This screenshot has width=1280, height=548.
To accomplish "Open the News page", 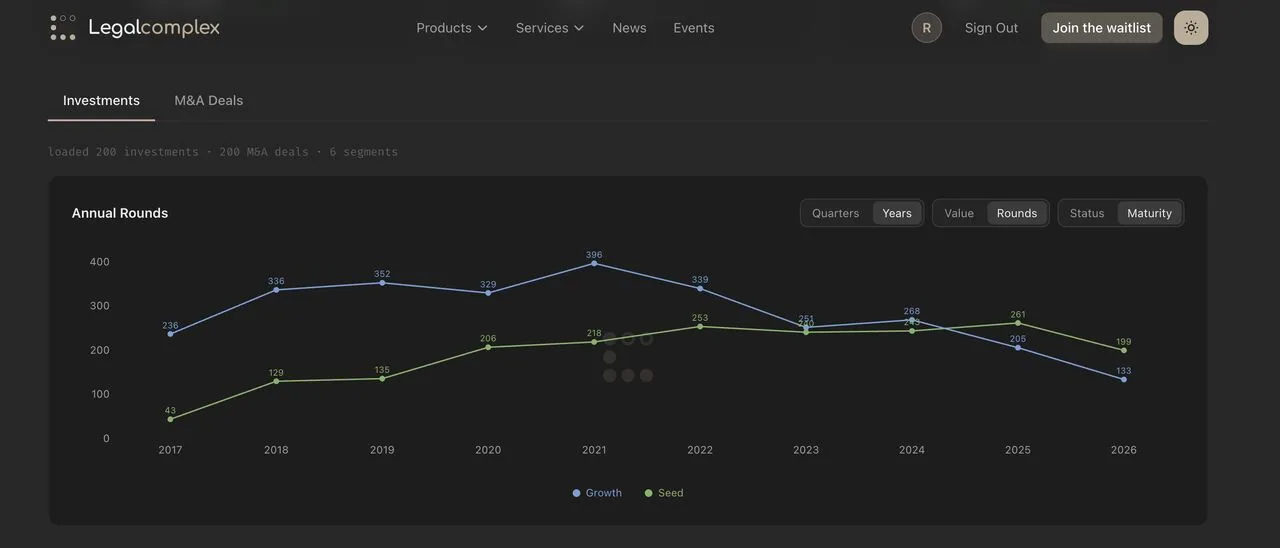I will [x=629, y=28].
